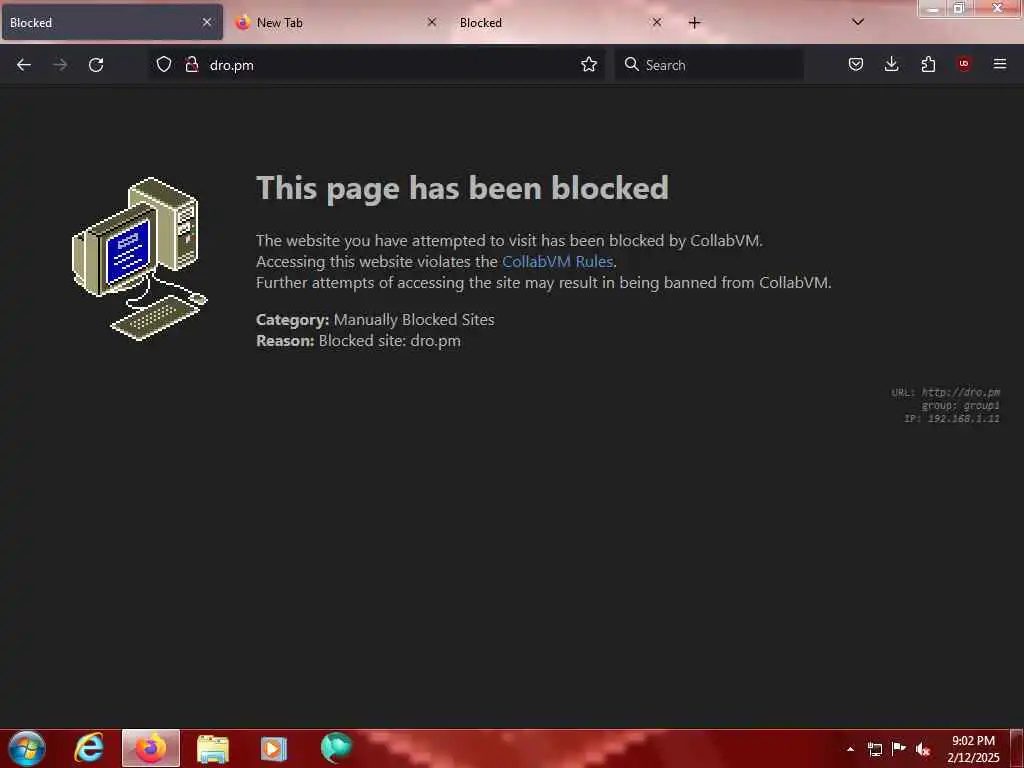Click the Category: Manually Blocked Sites line
The height and width of the screenshot is (768, 1024).
point(375,319)
